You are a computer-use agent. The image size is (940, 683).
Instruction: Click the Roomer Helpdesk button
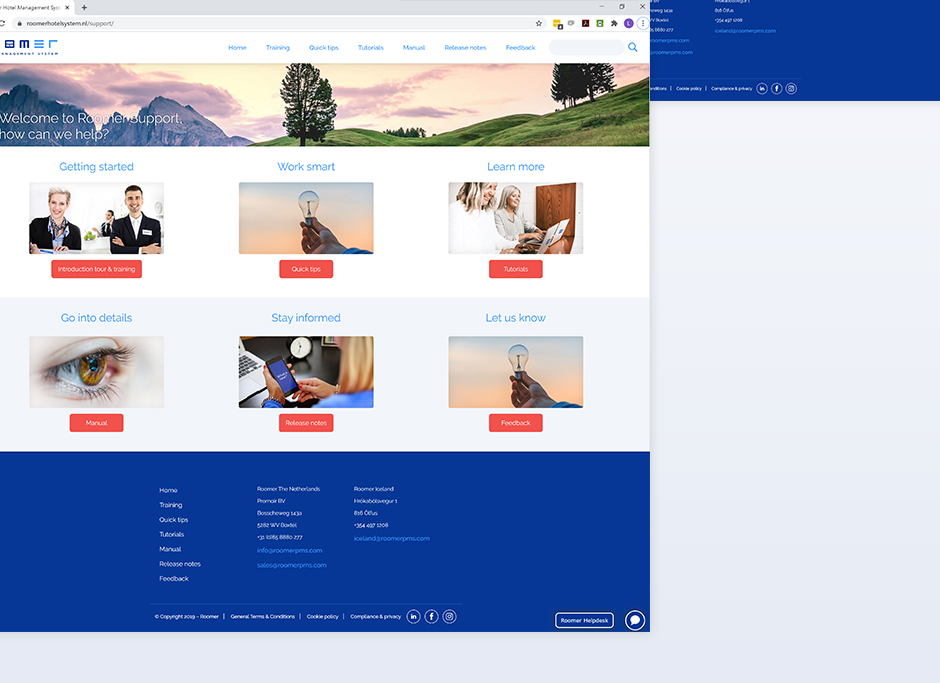pos(584,620)
